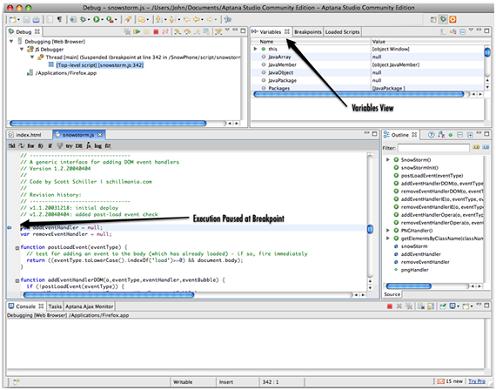Viewport: 496px width, 390px height.
Task: Select the JavaArray variable row
Action: 368,57
